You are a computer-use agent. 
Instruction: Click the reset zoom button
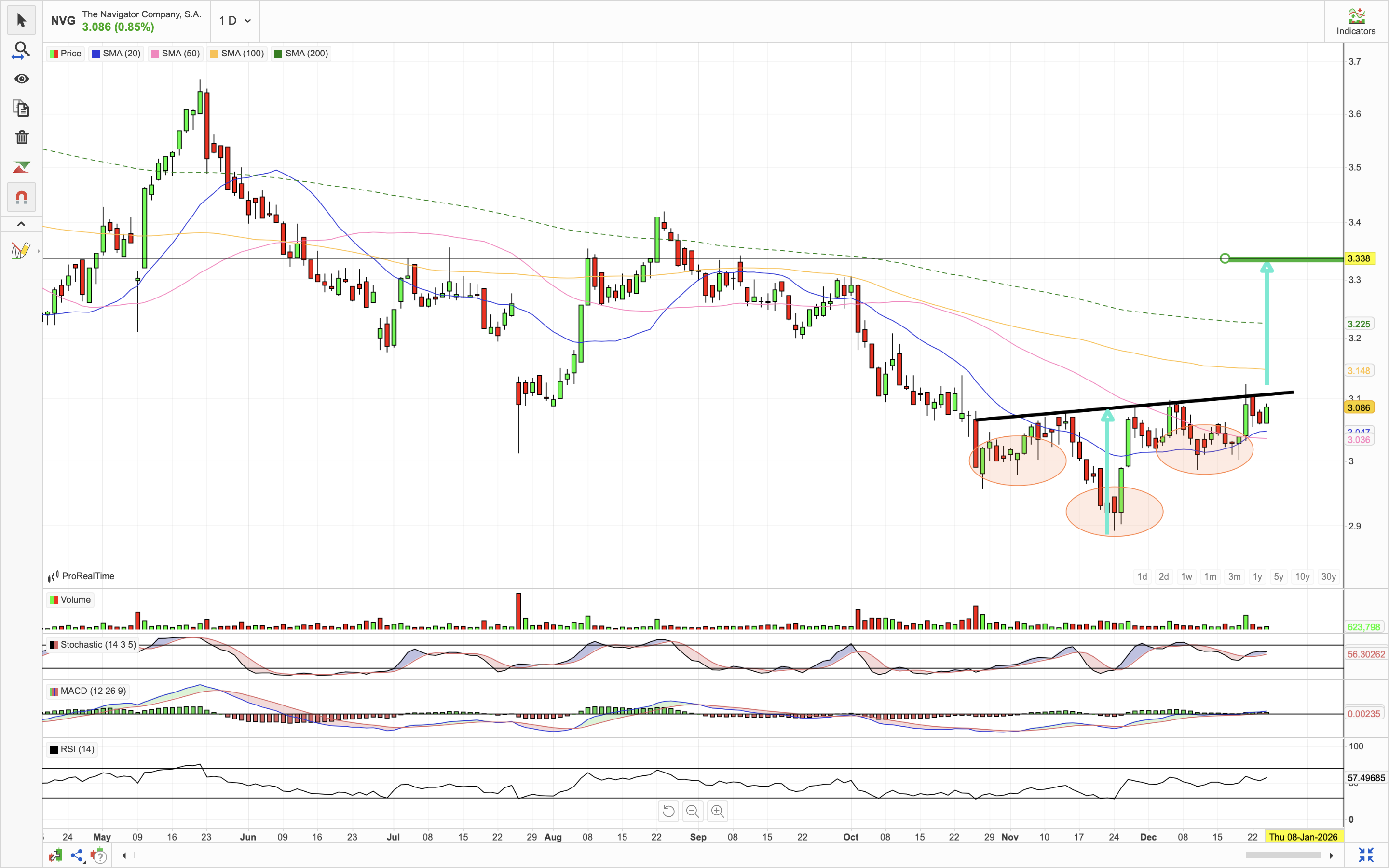click(x=668, y=811)
